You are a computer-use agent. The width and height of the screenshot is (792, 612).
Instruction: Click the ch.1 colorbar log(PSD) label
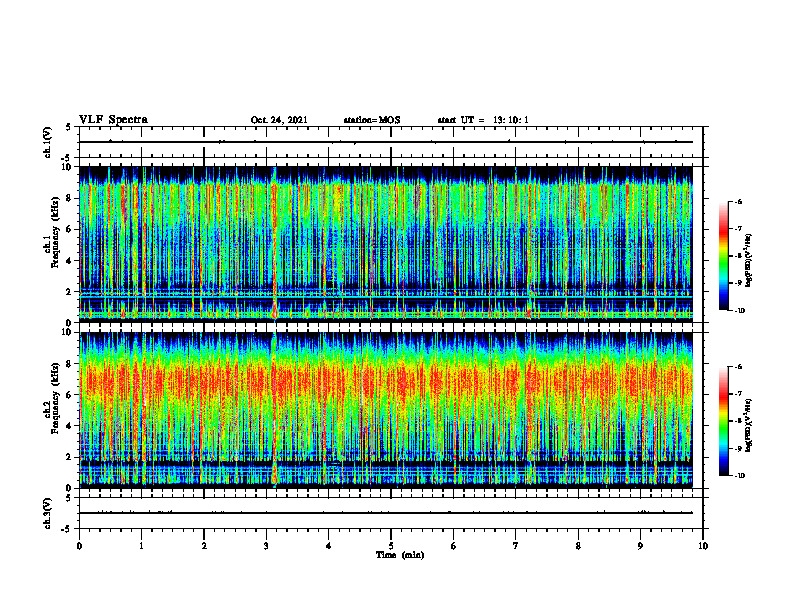click(750, 261)
